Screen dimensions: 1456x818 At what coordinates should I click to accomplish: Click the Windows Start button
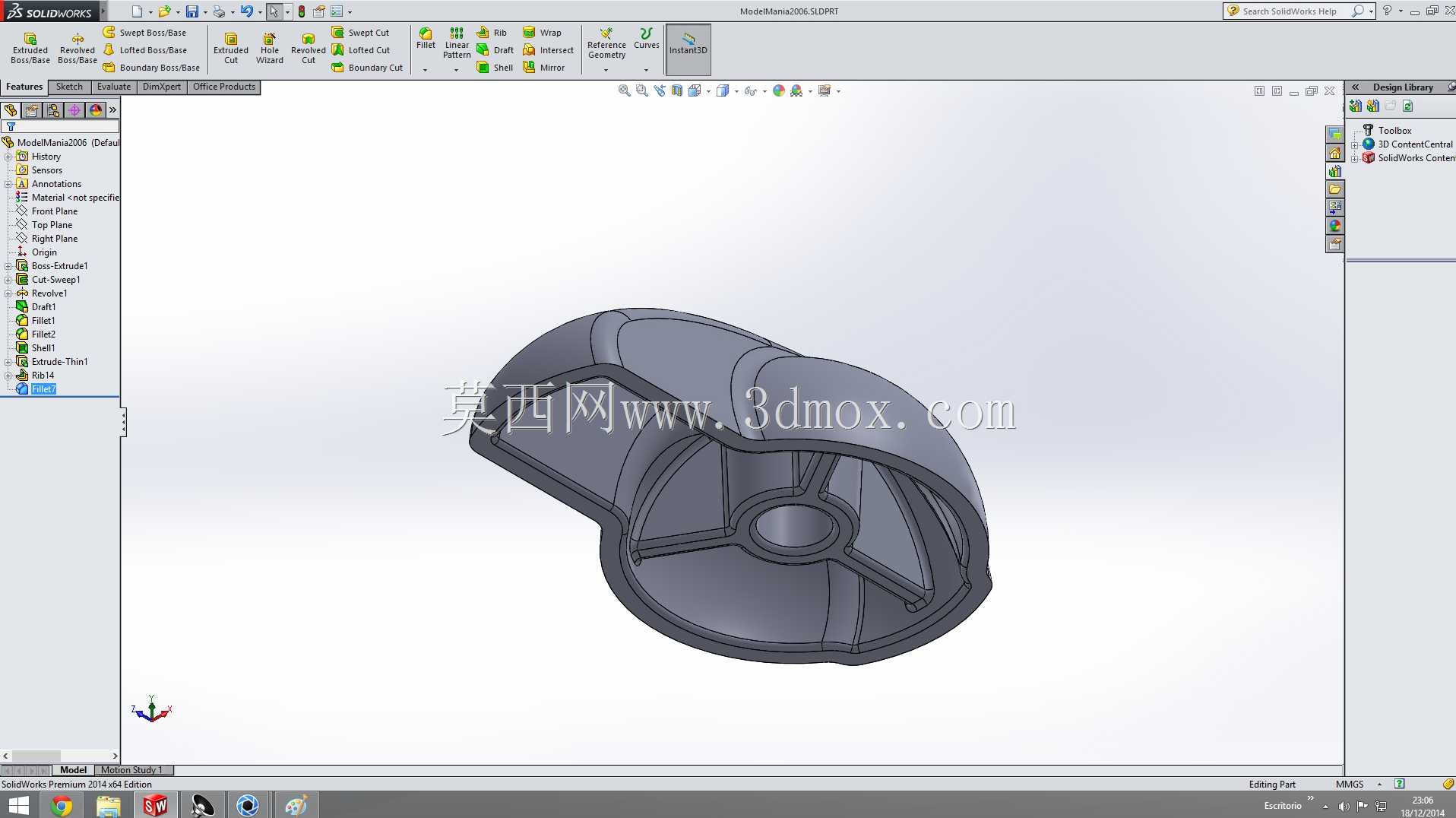[x=17, y=805]
